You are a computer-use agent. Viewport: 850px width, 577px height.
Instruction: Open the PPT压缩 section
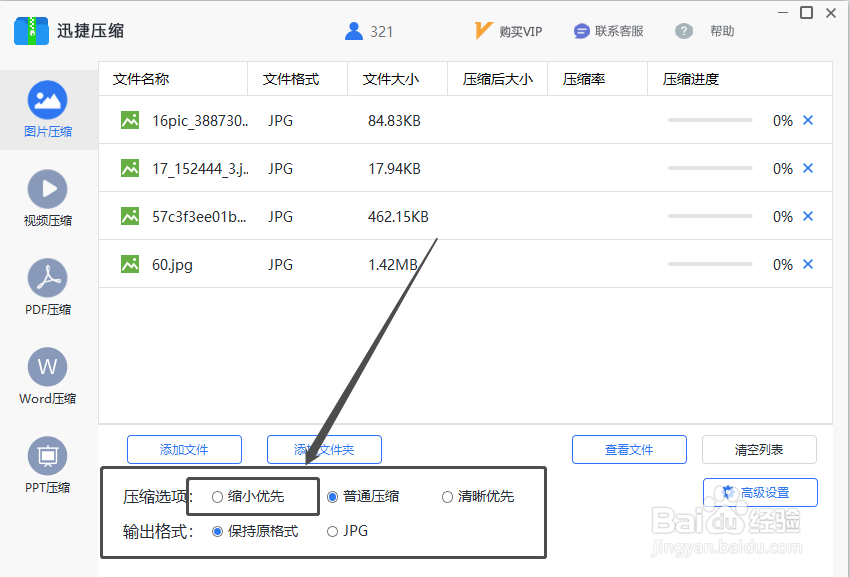(x=48, y=465)
